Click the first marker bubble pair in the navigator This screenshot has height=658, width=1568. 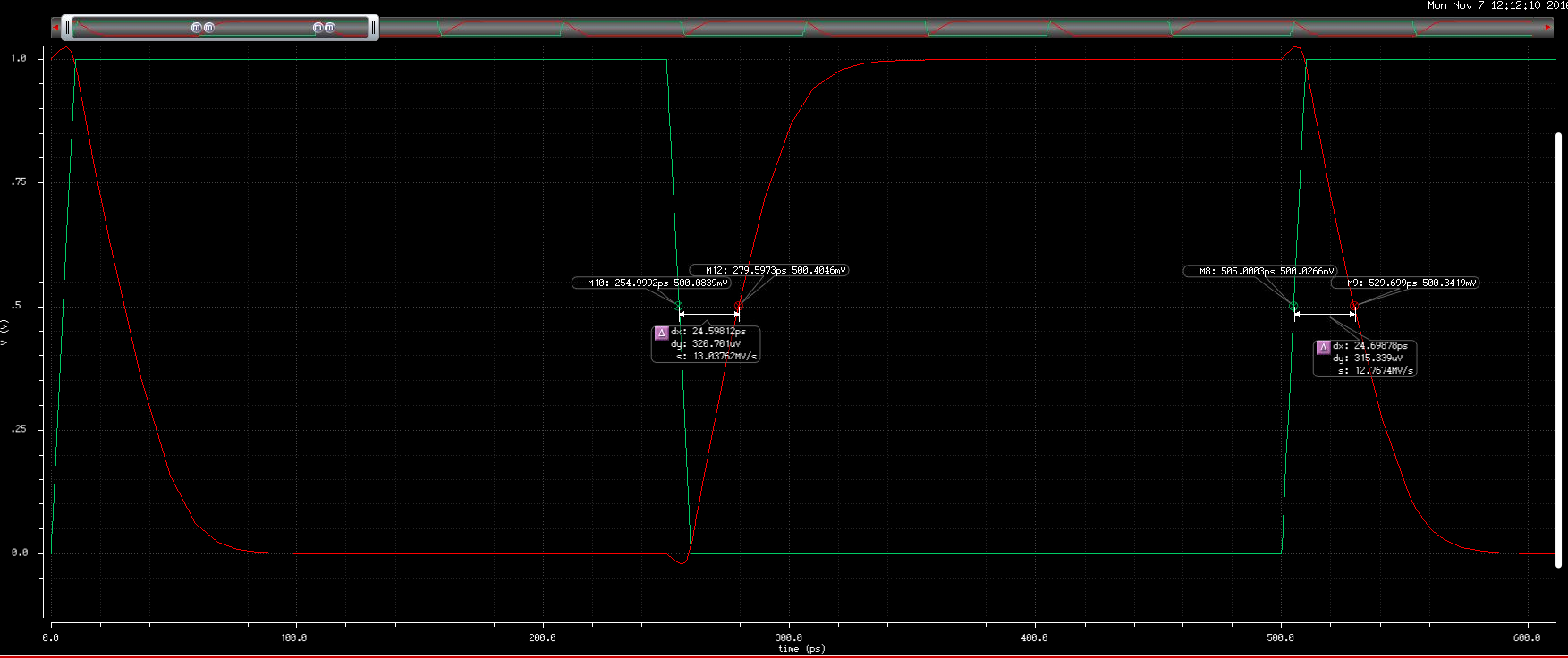click(203, 28)
